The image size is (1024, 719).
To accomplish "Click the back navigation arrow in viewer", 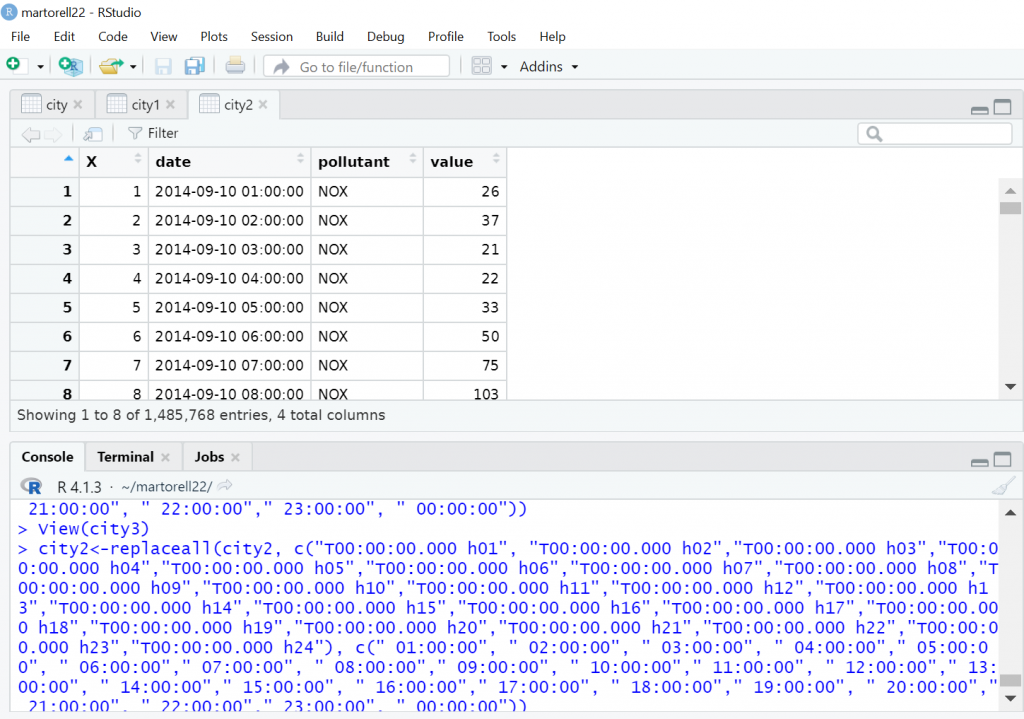I will click(x=30, y=134).
